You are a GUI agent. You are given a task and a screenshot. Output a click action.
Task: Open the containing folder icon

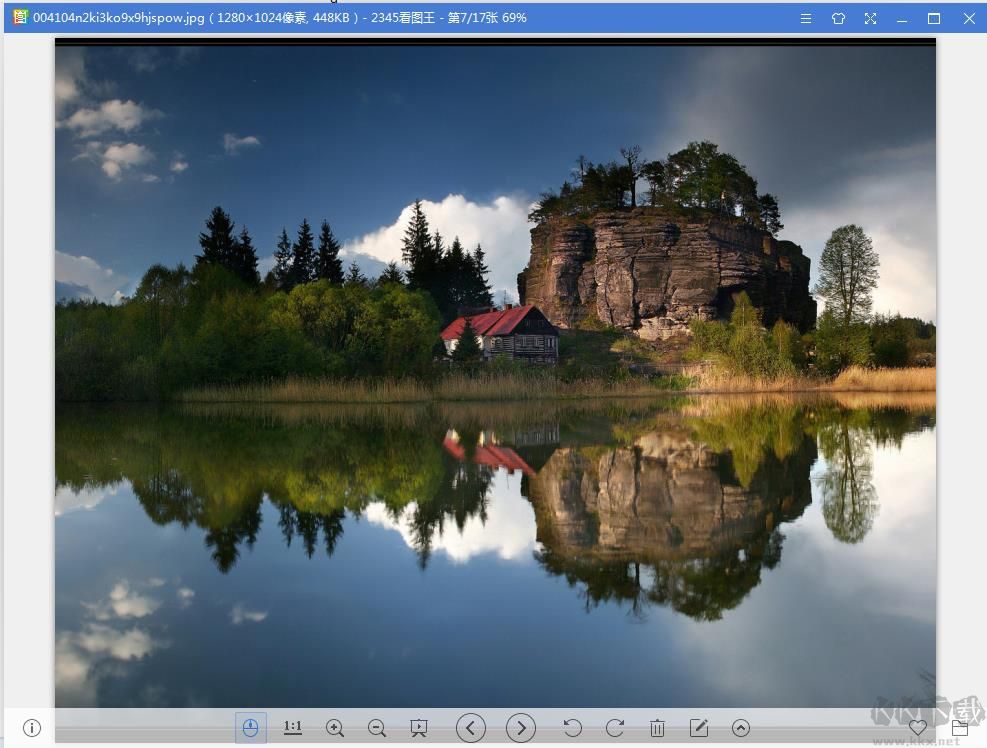960,728
